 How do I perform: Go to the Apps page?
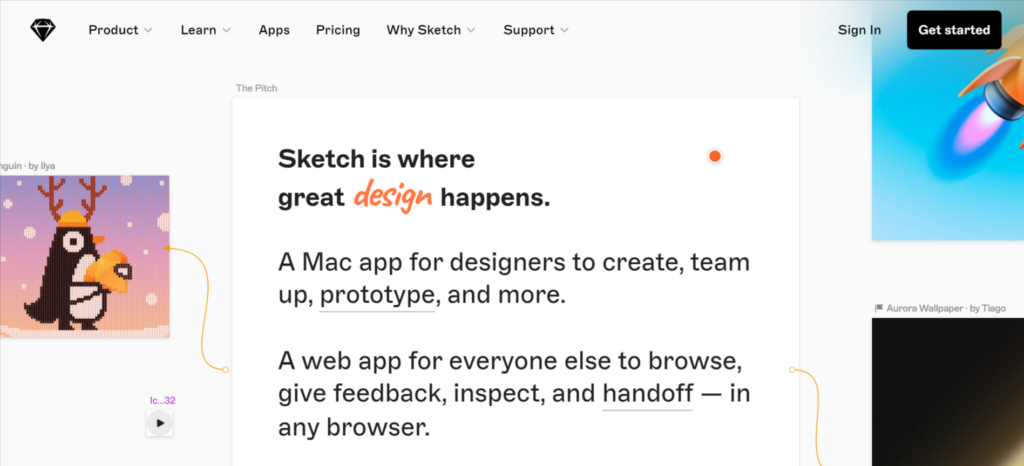(274, 30)
